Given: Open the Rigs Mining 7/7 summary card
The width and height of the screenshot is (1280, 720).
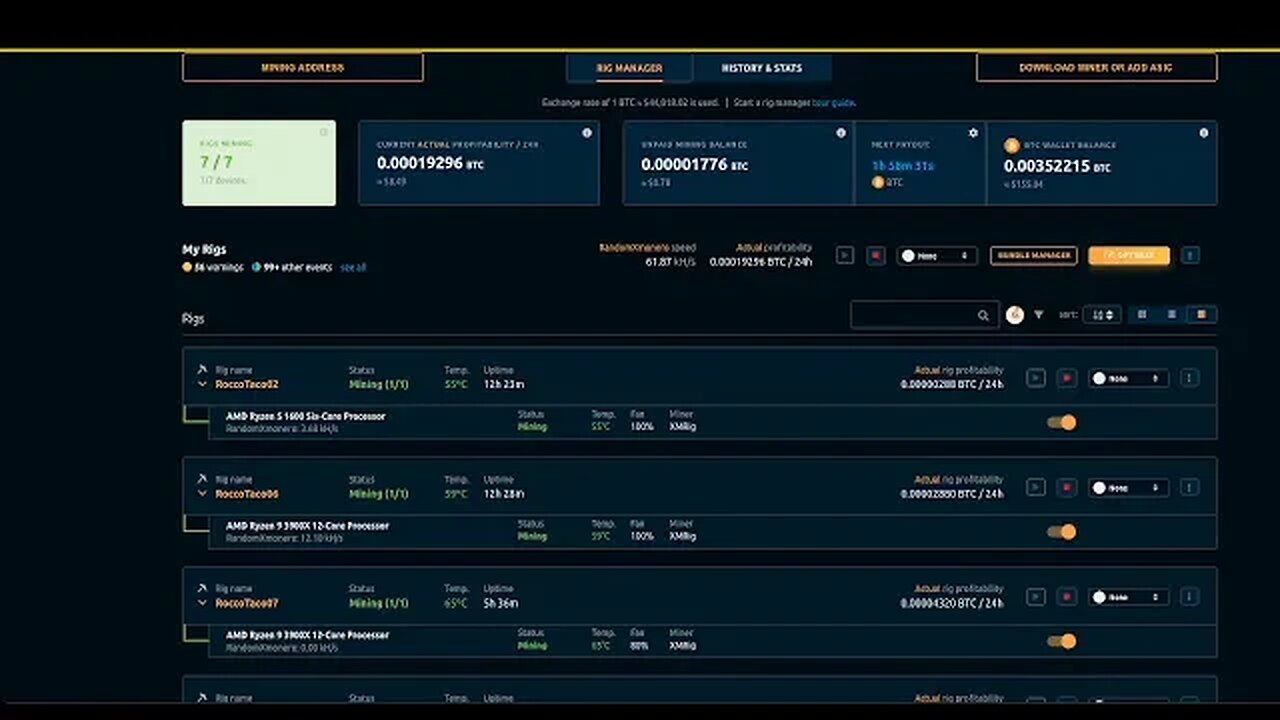Looking at the screenshot, I should click(259, 163).
